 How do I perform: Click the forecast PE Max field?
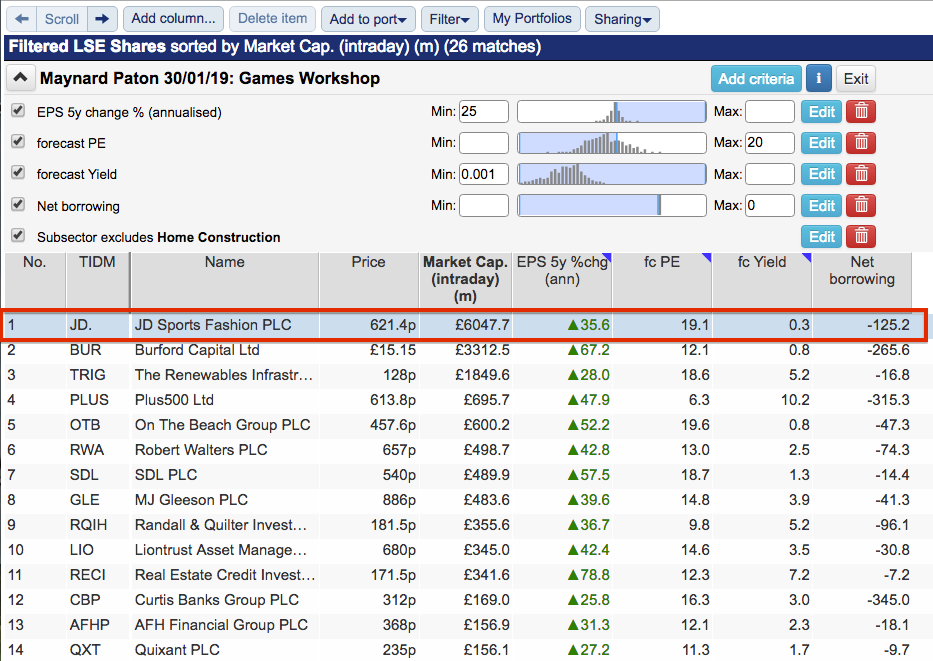click(769, 143)
